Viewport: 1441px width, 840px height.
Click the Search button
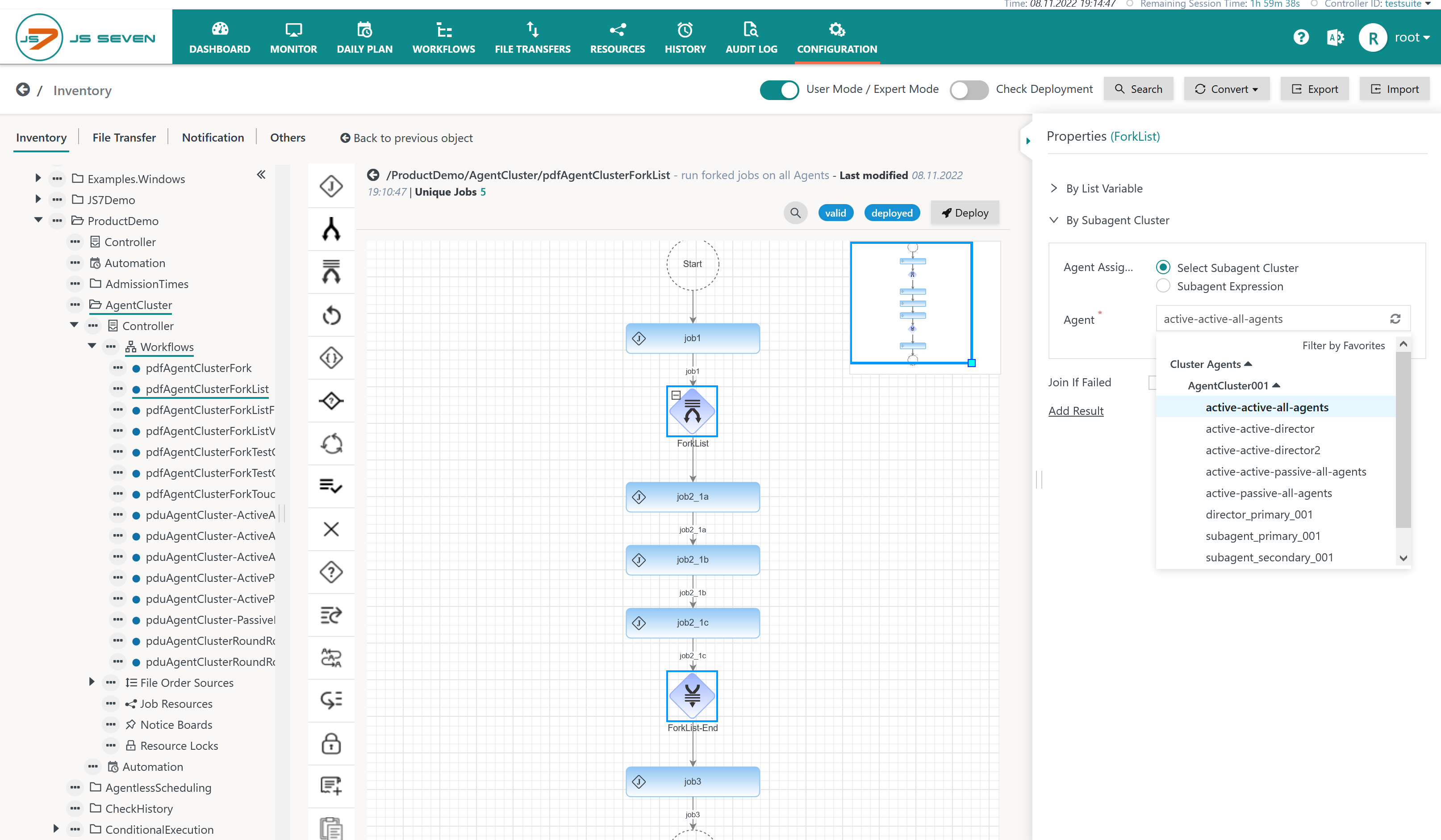click(1138, 88)
